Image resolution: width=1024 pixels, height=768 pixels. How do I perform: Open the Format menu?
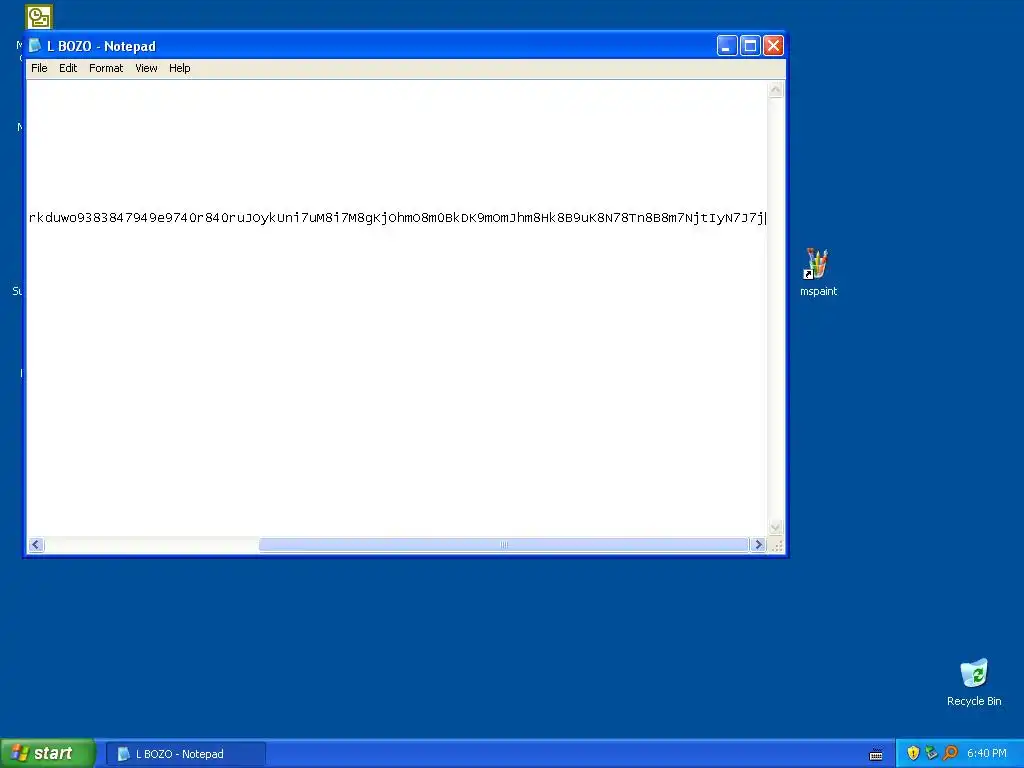[106, 68]
